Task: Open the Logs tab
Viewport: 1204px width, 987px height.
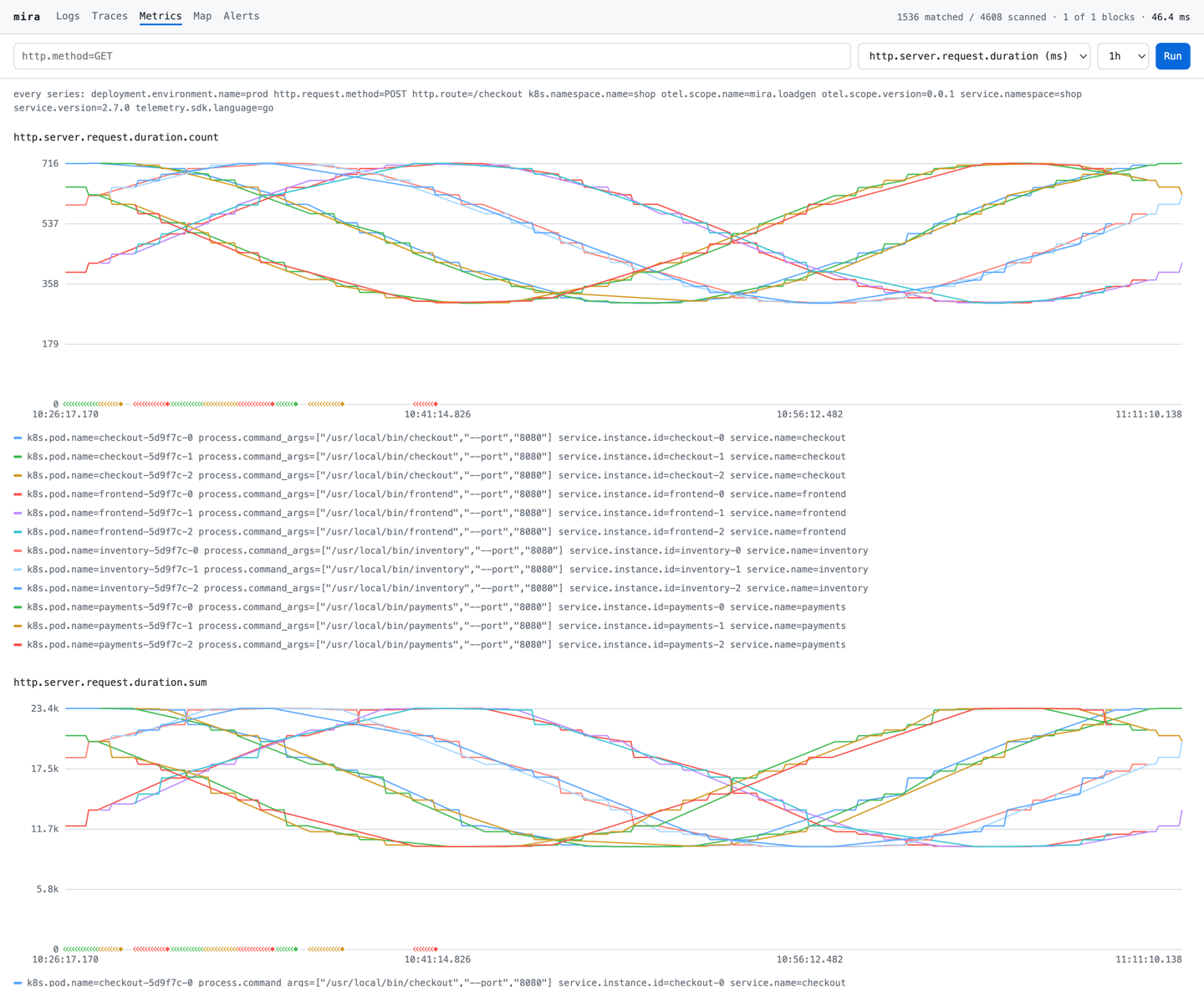Action: coord(68,16)
